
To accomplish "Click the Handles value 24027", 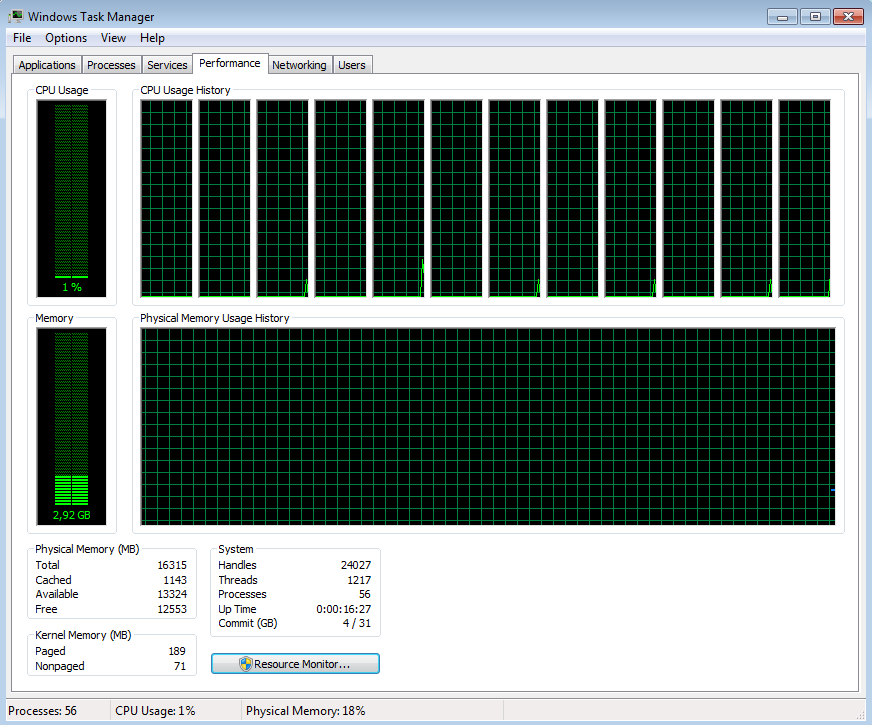I will tap(356, 565).
